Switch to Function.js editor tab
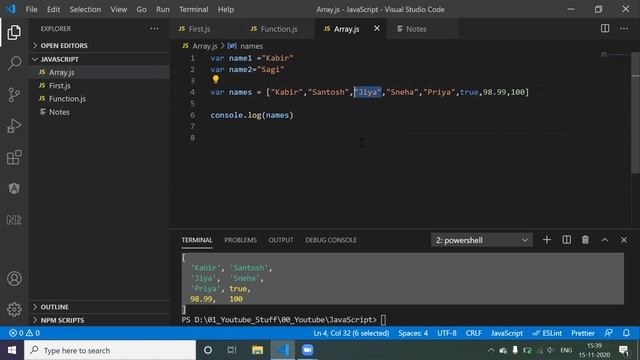640x360 pixels. [x=278, y=29]
